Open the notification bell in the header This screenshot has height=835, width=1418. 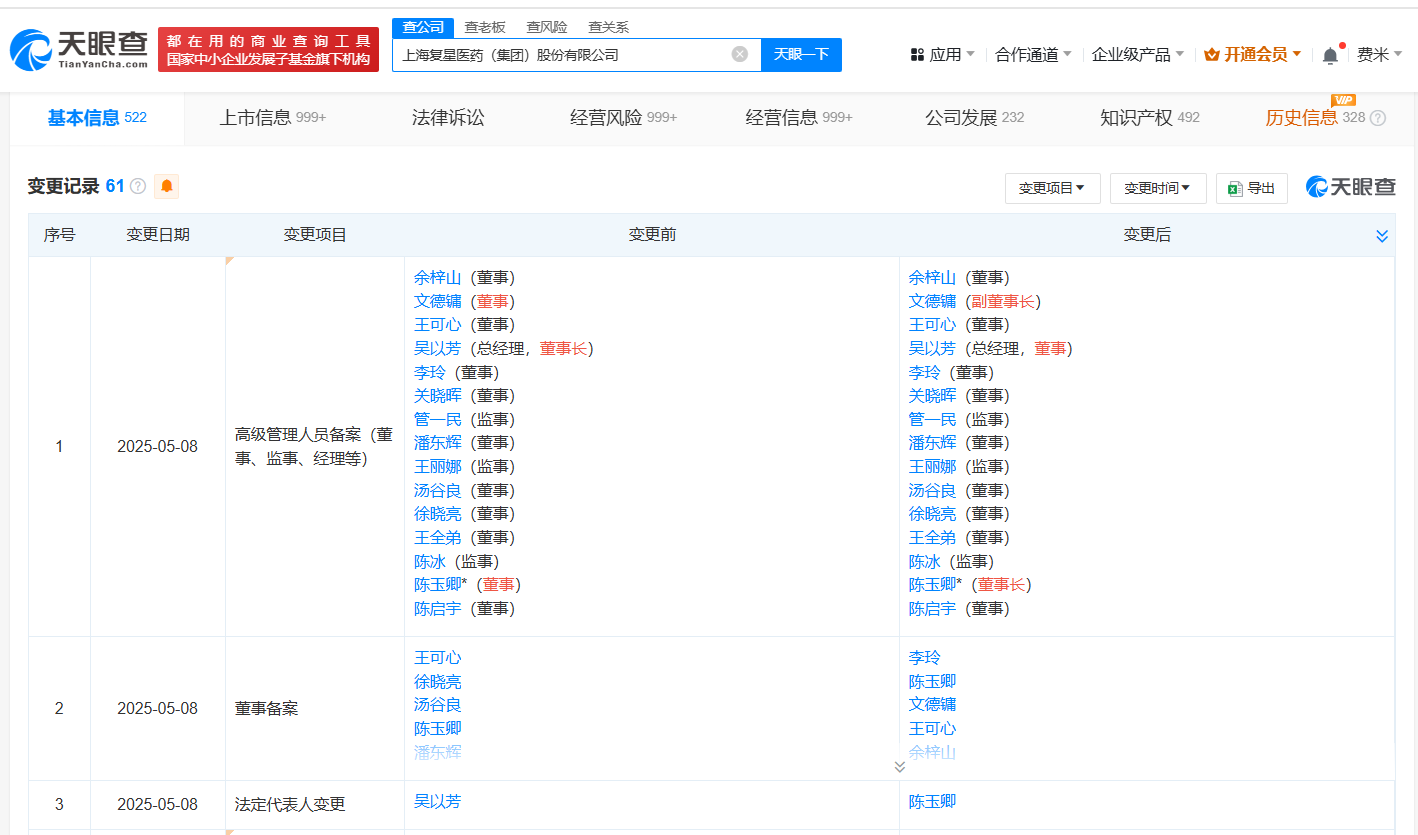1330,55
